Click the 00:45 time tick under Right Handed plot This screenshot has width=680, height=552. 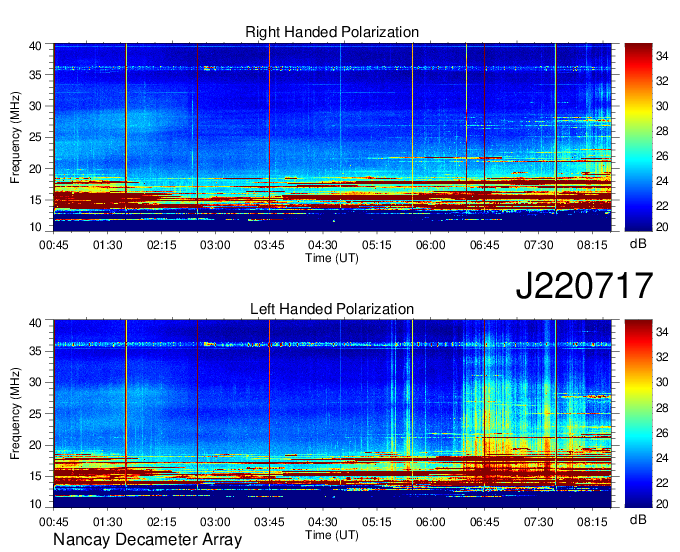pyautogui.click(x=54, y=245)
